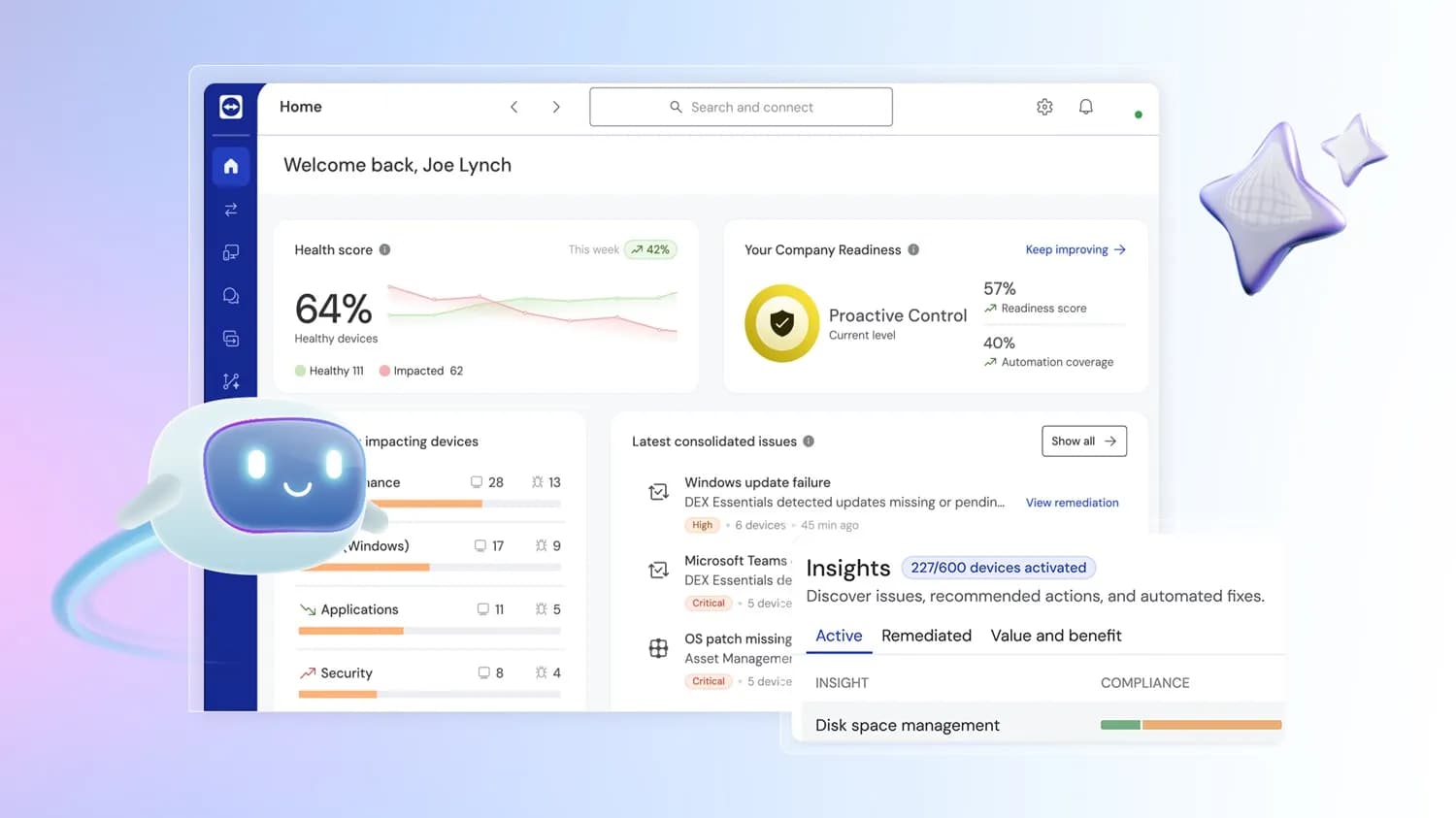1456x818 pixels.
Task: Go back with the left chevron
Action: click(514, 107)
